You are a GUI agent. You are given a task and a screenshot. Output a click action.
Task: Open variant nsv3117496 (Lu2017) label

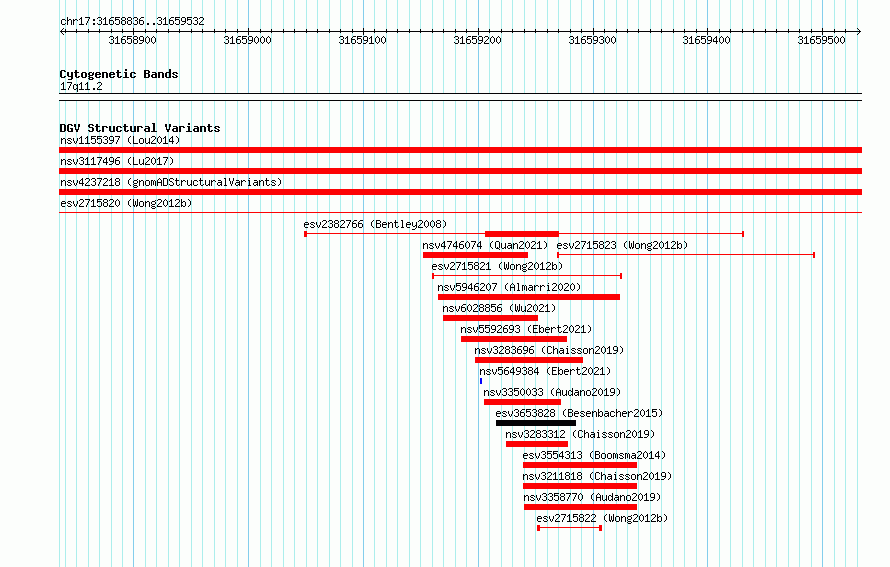coord(117,161)
